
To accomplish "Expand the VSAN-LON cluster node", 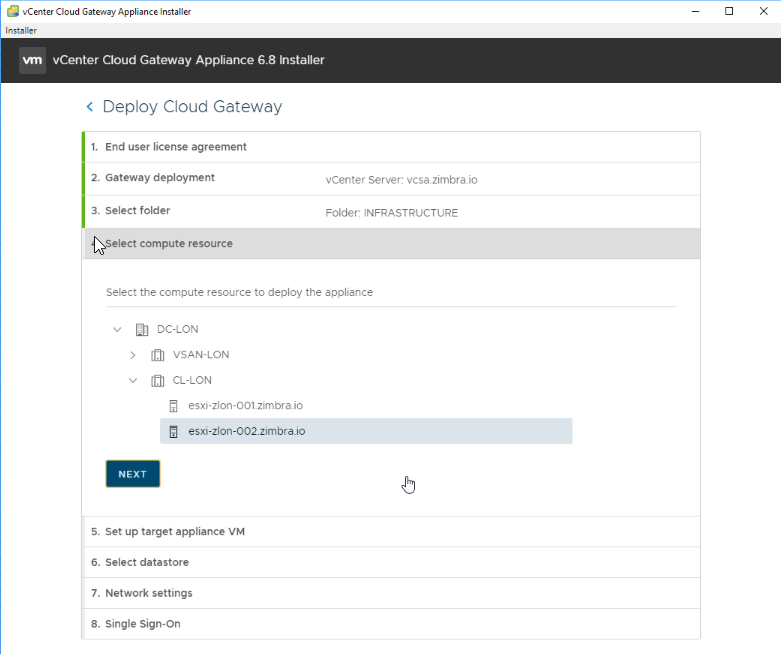I will coord(132,355).
